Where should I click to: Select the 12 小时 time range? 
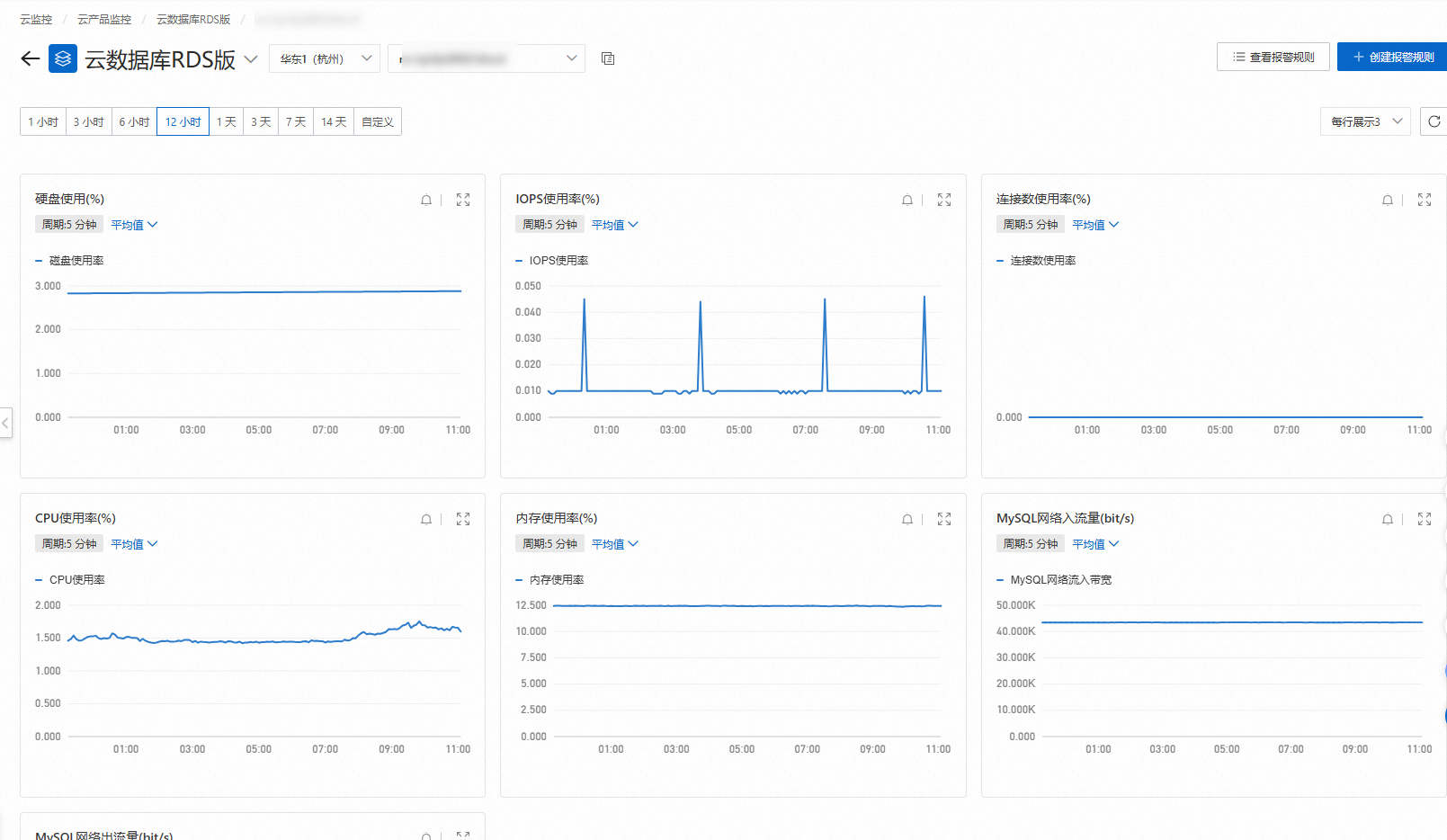183,121
